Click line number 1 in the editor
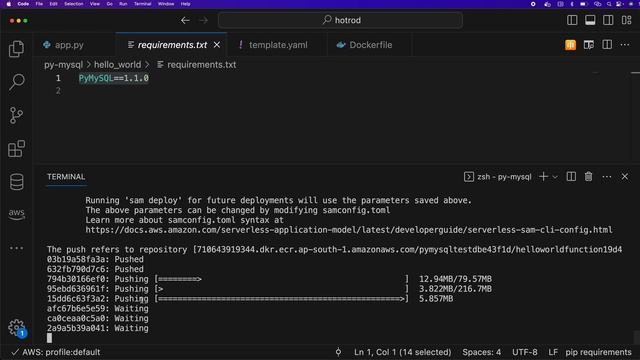The width and height of the screenshot is (640, 360). pyautogui.click(x=58, y=78)
